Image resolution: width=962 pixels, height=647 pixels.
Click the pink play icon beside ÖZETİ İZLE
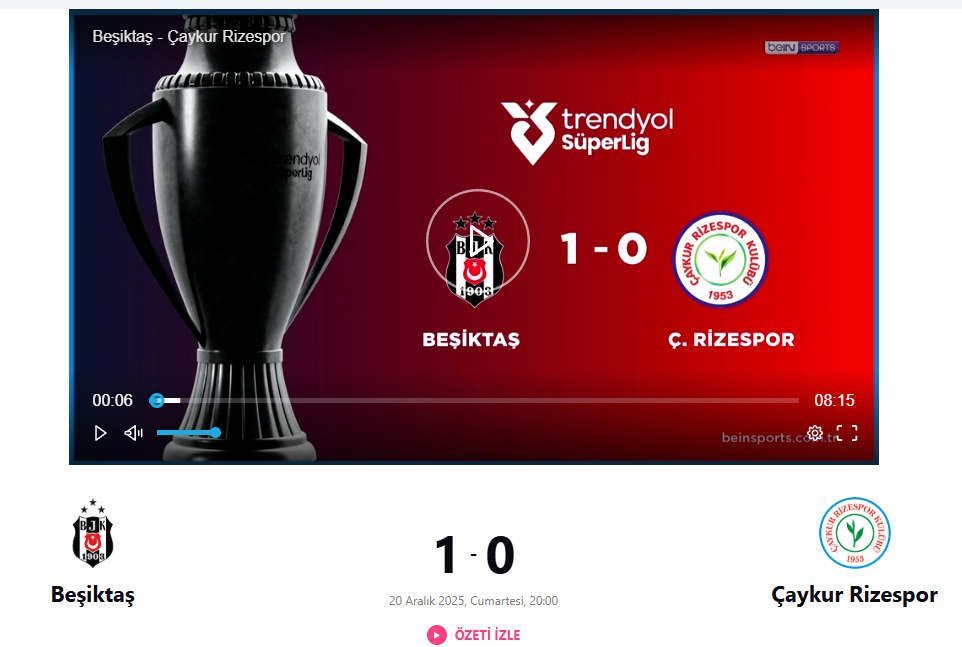coord(437,635)
